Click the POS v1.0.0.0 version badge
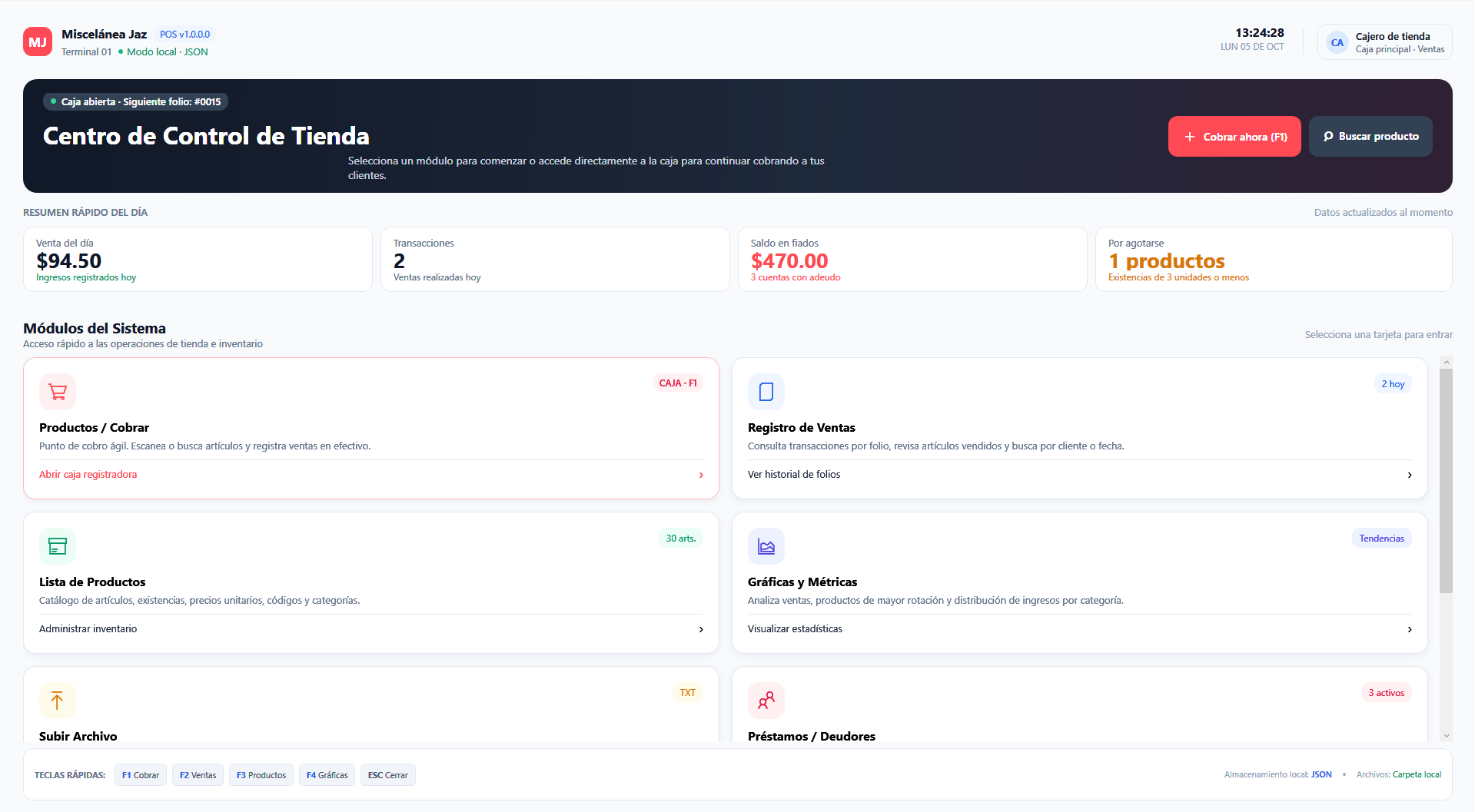The width and height of the screenshot is (1475, 812). pyautogui.click(x=184, y=35)
